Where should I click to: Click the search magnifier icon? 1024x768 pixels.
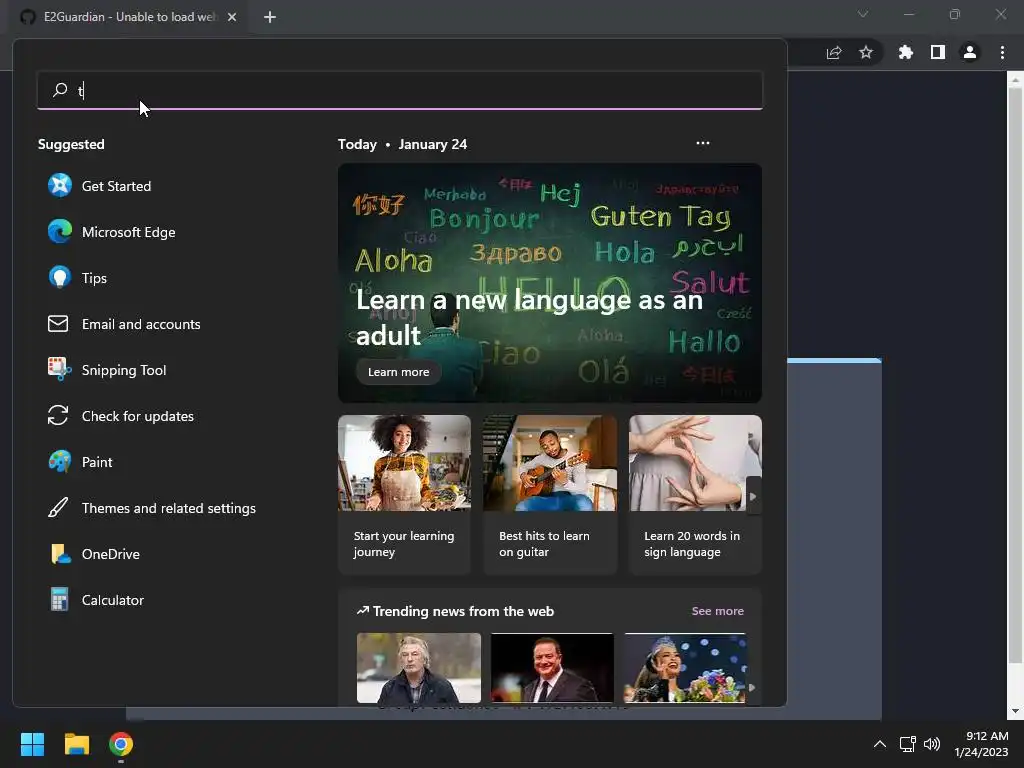(x=60, y=89)
